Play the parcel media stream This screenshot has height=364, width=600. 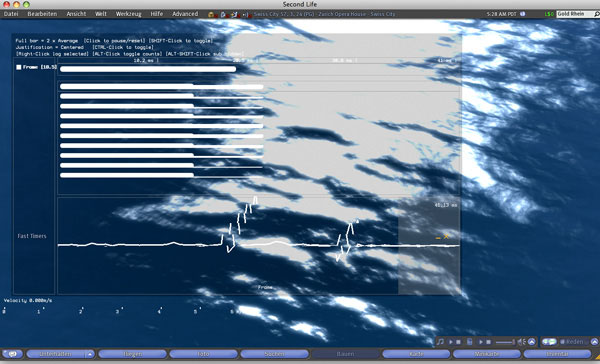pos(481,342)
